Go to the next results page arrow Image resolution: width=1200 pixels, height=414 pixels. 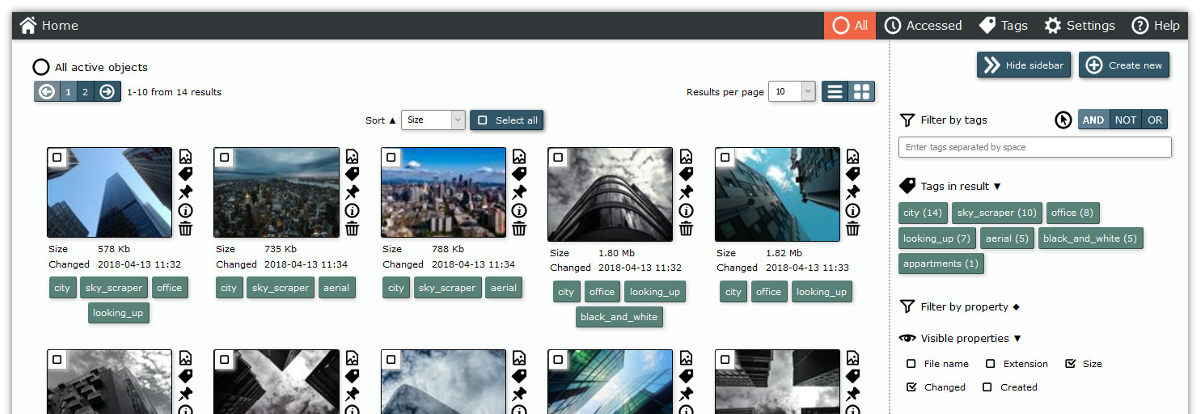[107, 92]
